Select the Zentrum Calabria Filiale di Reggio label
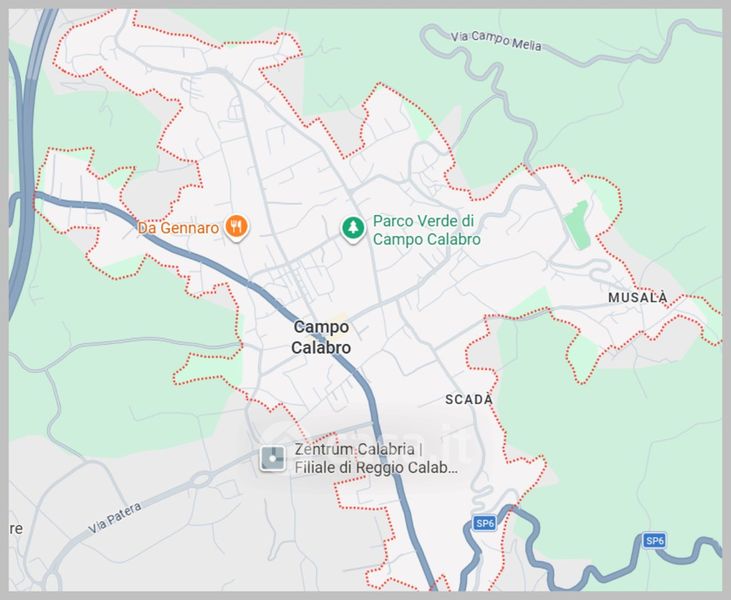 [376, 458]
